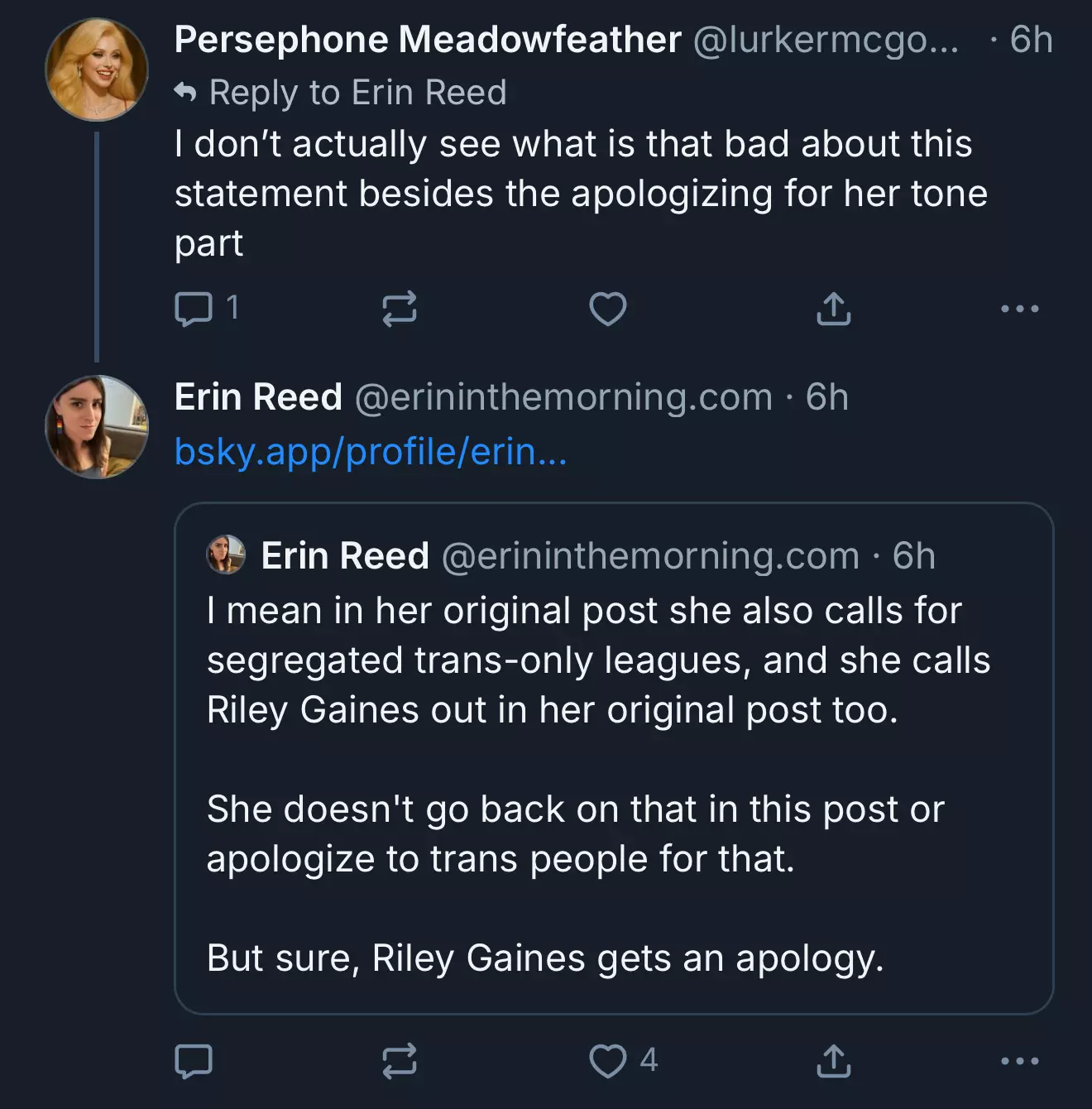Click the Persephone Meadowfeather display name
The width and height of the screenshot is (1092, 1109).
click(428, 40)
